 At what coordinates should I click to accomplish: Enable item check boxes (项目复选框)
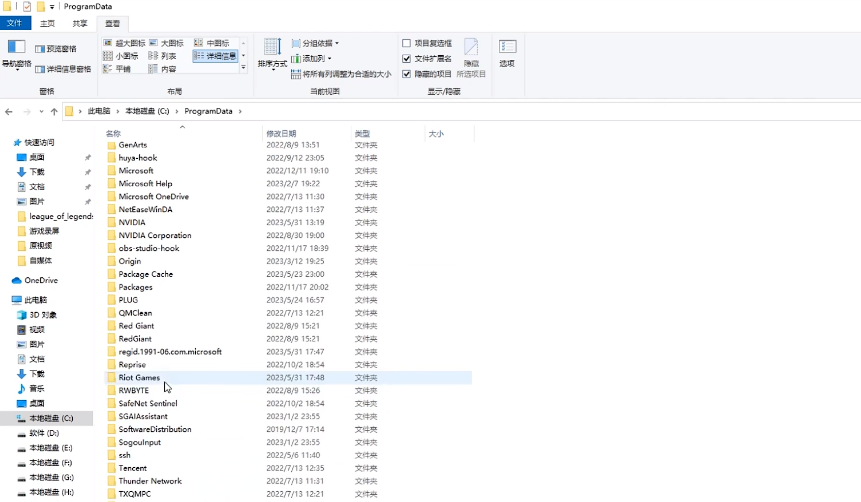pos(427,43)
